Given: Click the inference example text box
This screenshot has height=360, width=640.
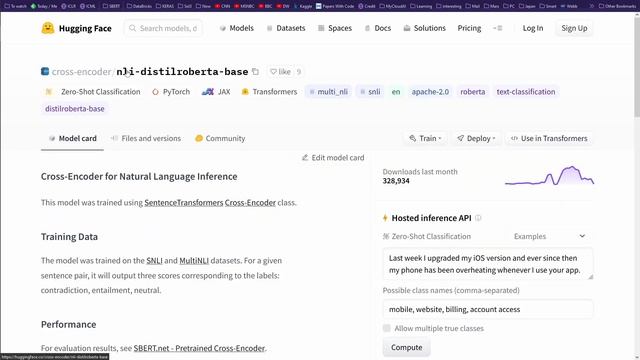Looking at the screenshot, I should [x=488, y=264].
